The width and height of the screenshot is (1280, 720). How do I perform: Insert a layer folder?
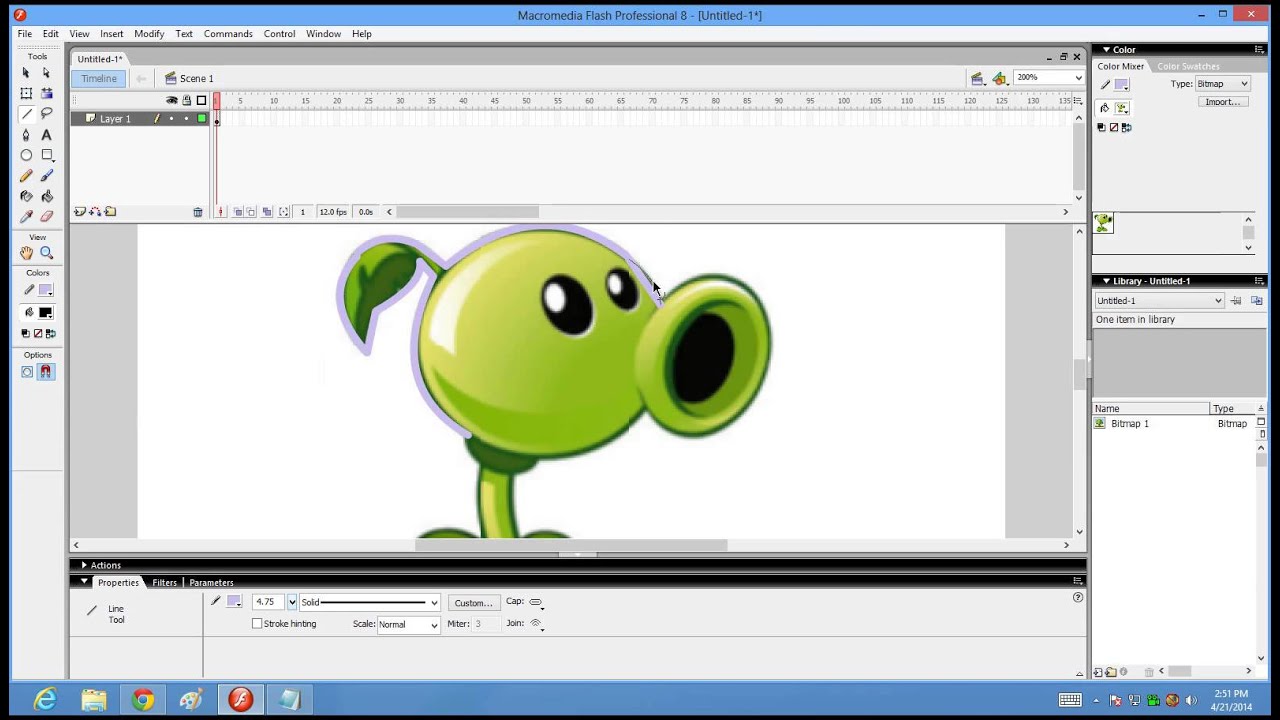click(x=110, y=212)
